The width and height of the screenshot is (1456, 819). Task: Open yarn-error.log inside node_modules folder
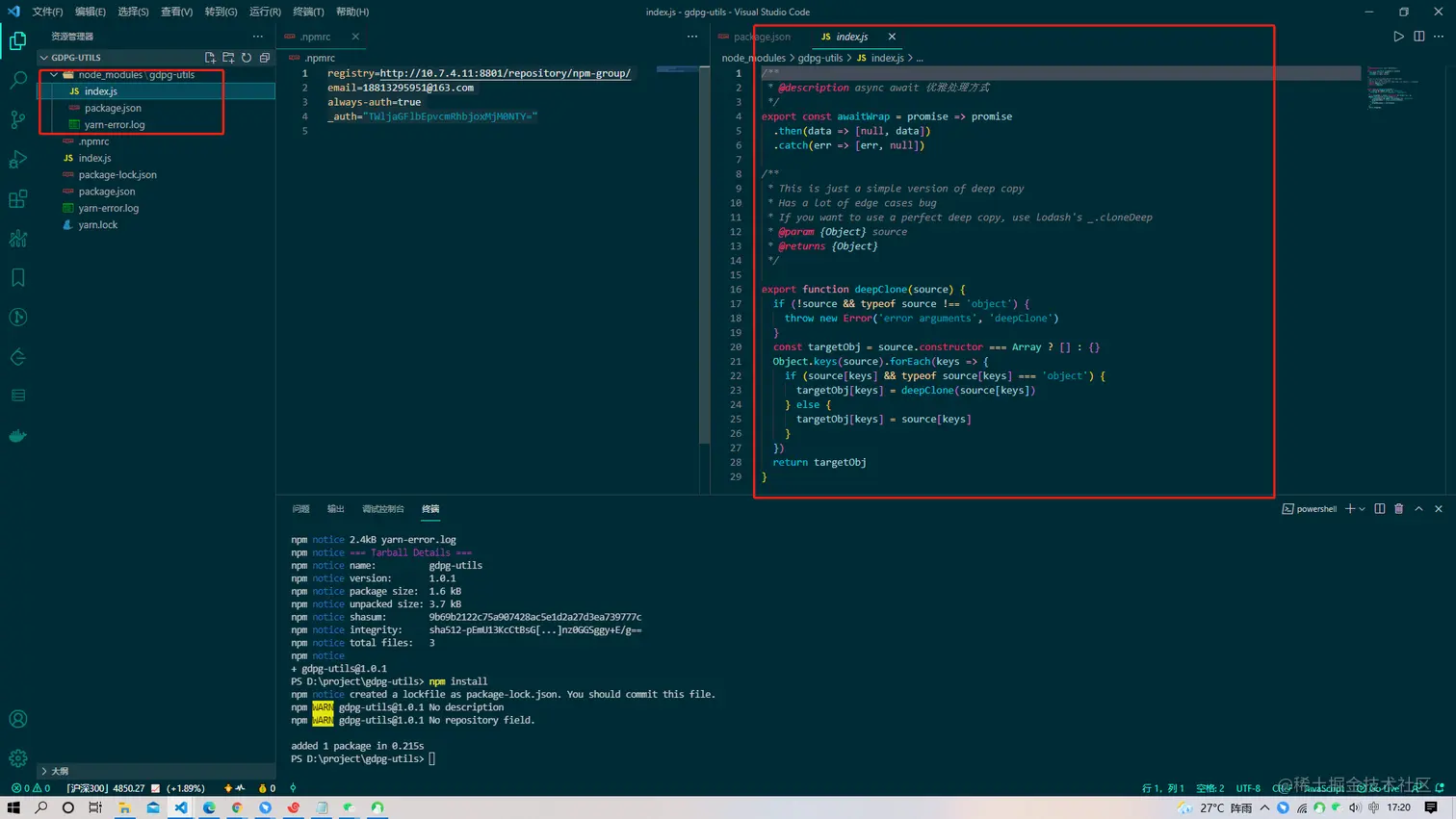[x=157, y=124]
